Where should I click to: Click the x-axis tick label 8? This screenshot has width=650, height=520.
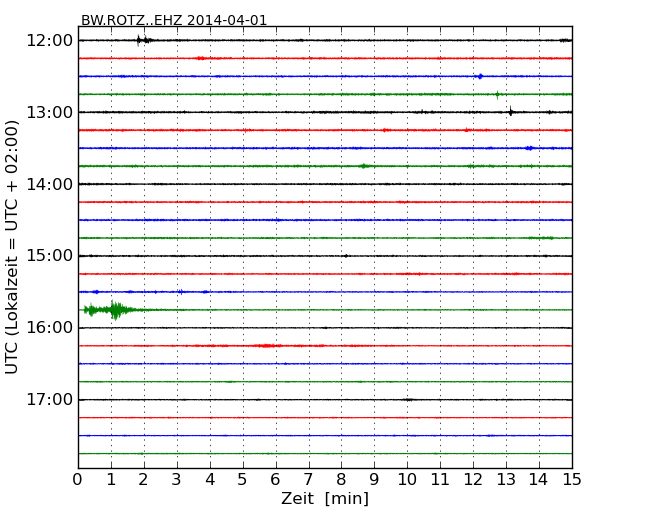pyautogui.click(x=341, y=480)
